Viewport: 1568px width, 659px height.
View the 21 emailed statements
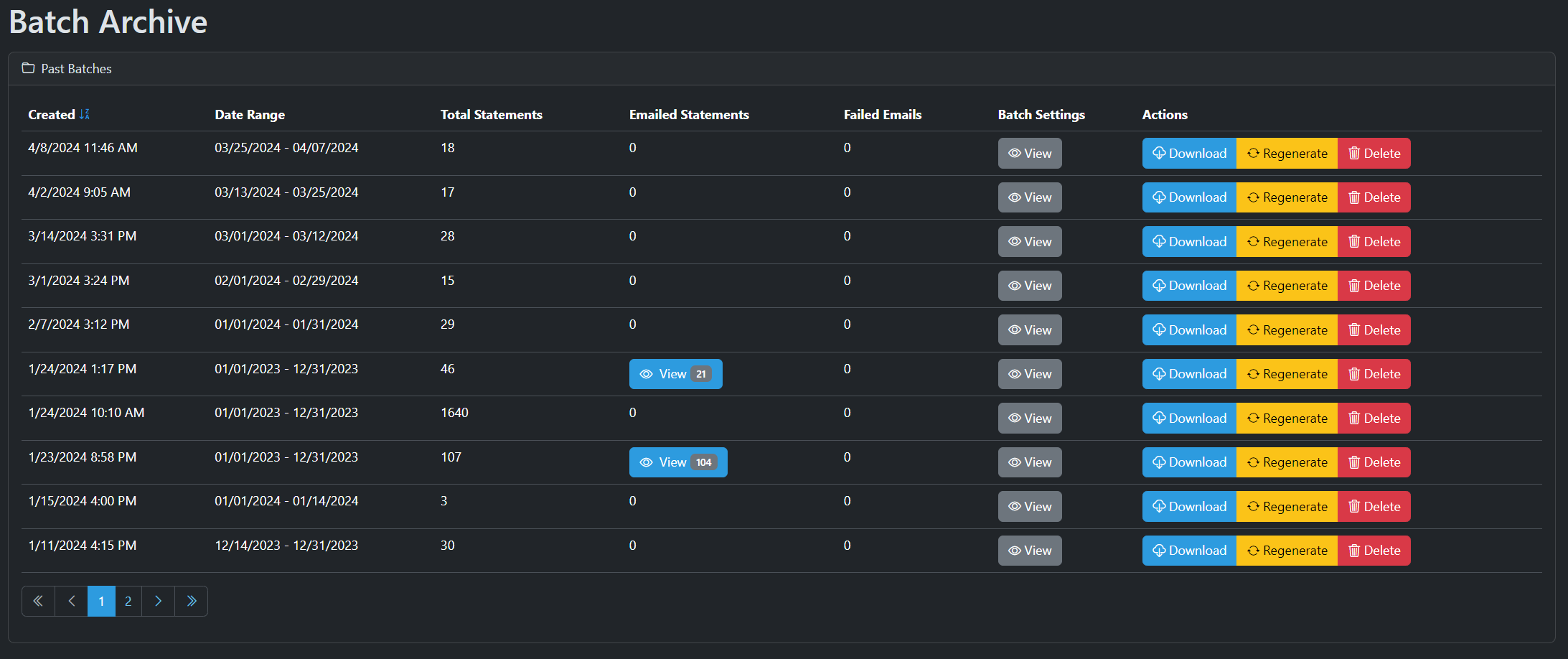click(x=675, y=374)
